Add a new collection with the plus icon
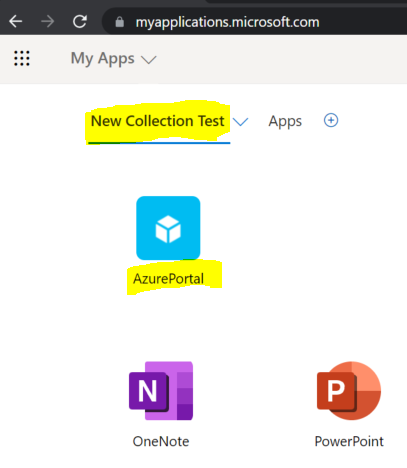 click(331, 120)
